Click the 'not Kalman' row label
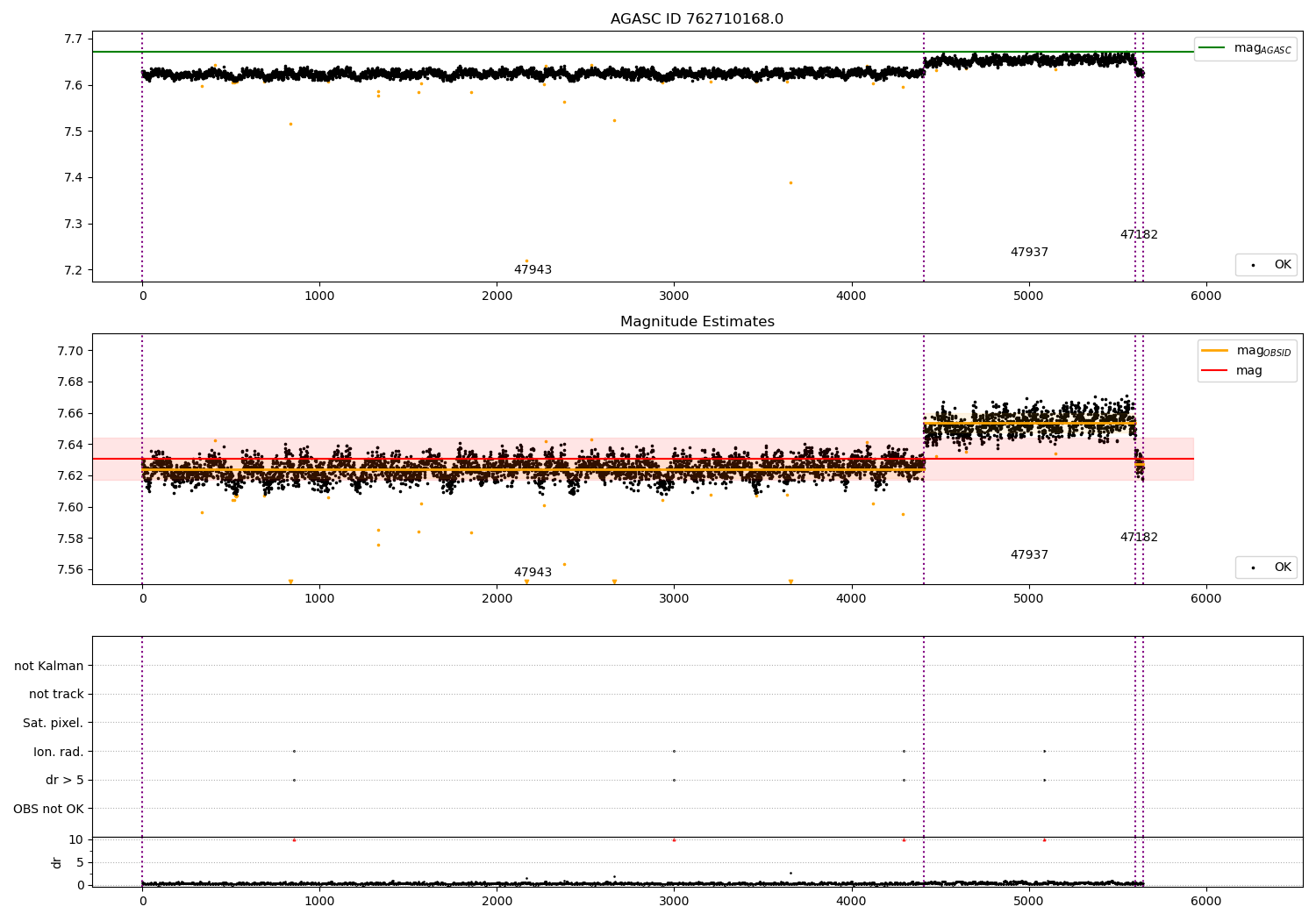1316x921 pixels. 49,666
